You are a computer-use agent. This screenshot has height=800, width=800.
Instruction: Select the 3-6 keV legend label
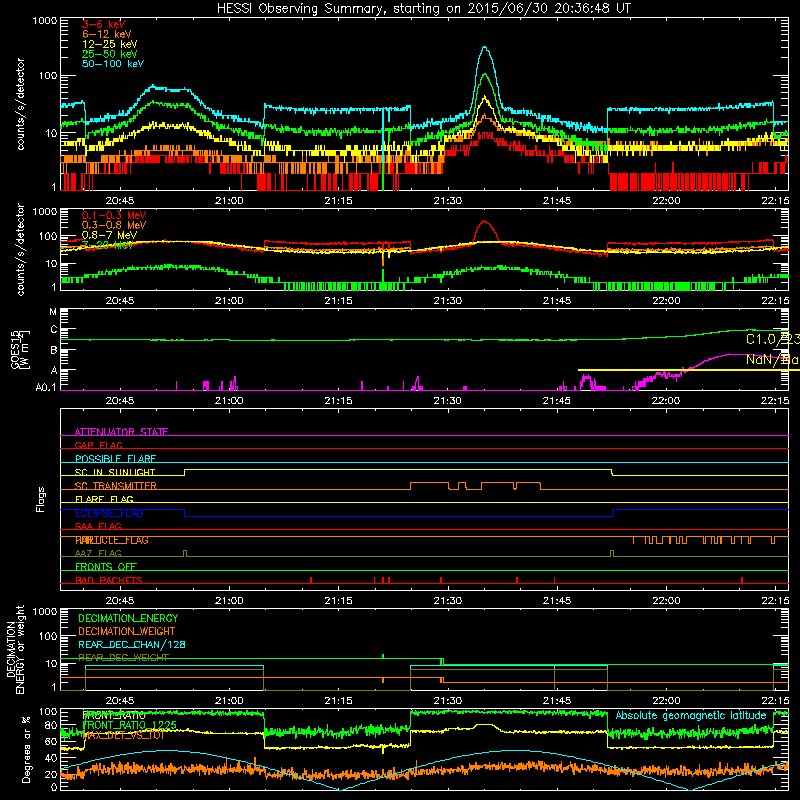tap(103, 24)
